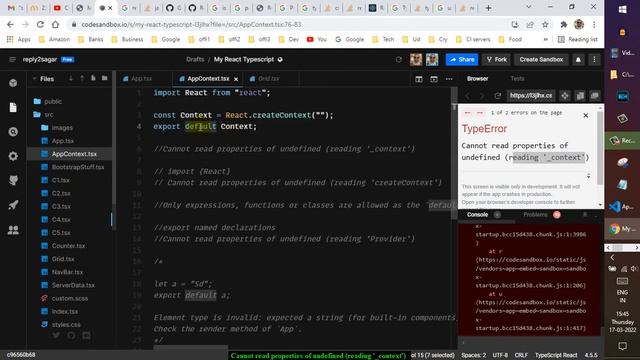
Task: Open custom.scss in file tree
Action: pos(69,298)
